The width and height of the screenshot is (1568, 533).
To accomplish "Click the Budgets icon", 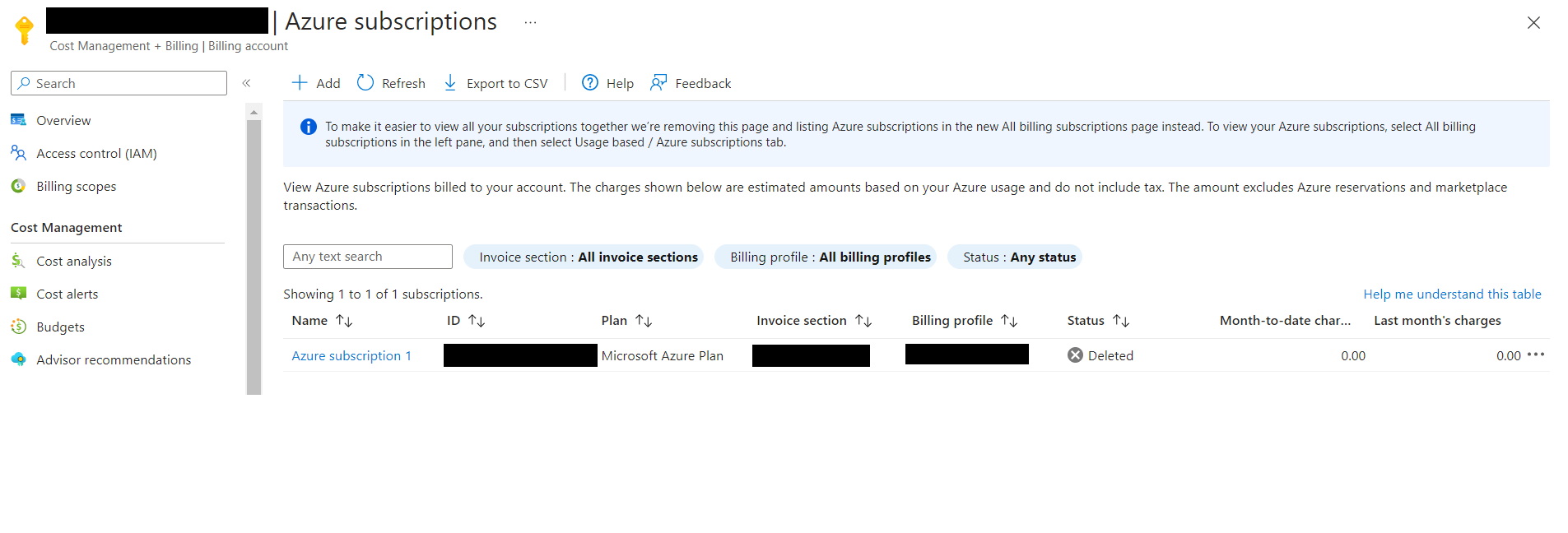I will pos(18,327).
